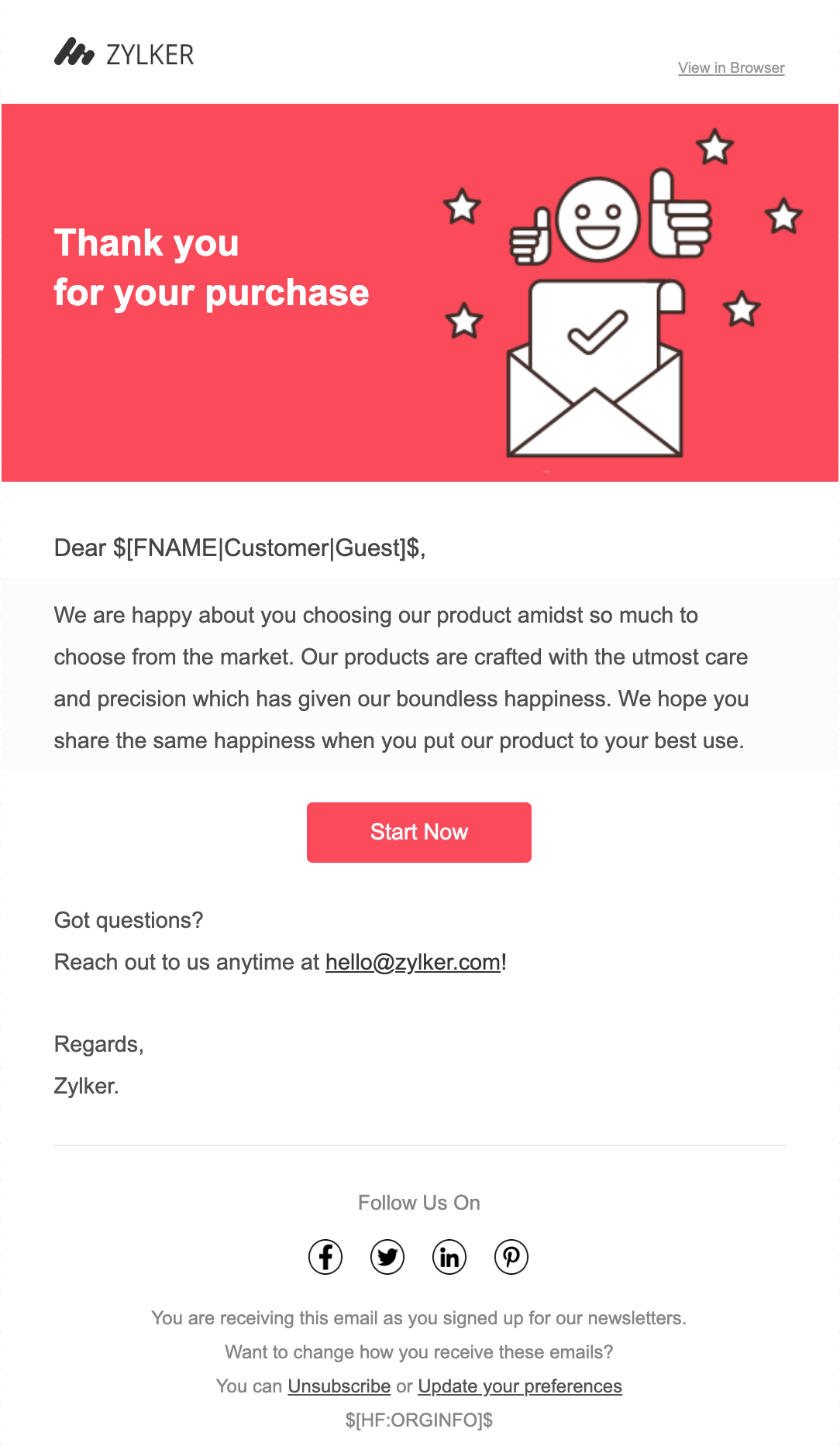Click the smiley face with thumbs up
Image resolution: width=840 pixels, height=1456 pixels.
(598, 220)
